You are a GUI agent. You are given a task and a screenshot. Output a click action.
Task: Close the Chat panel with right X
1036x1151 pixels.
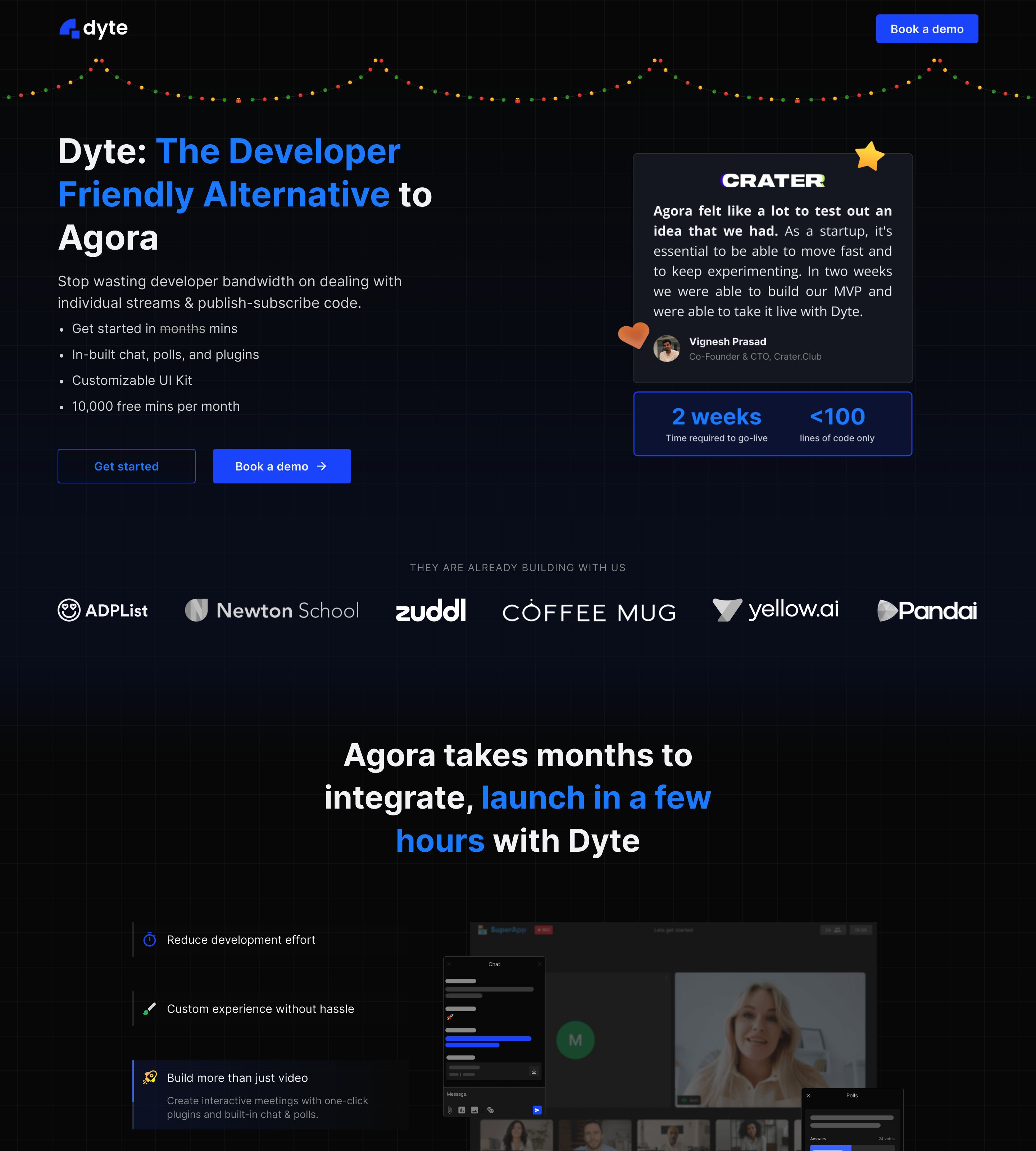(x=540, y=964)
